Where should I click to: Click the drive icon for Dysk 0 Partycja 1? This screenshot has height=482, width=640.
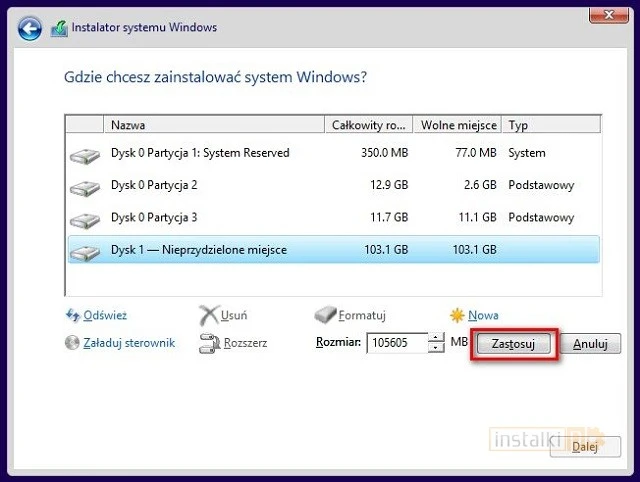click(x=85, y=155)
